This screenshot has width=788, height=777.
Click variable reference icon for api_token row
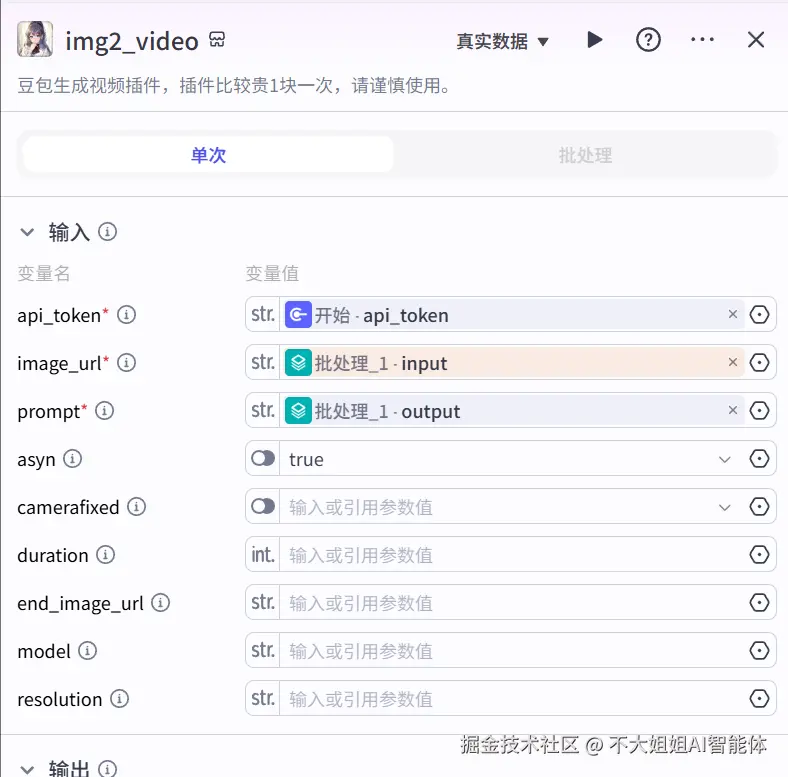759,315
